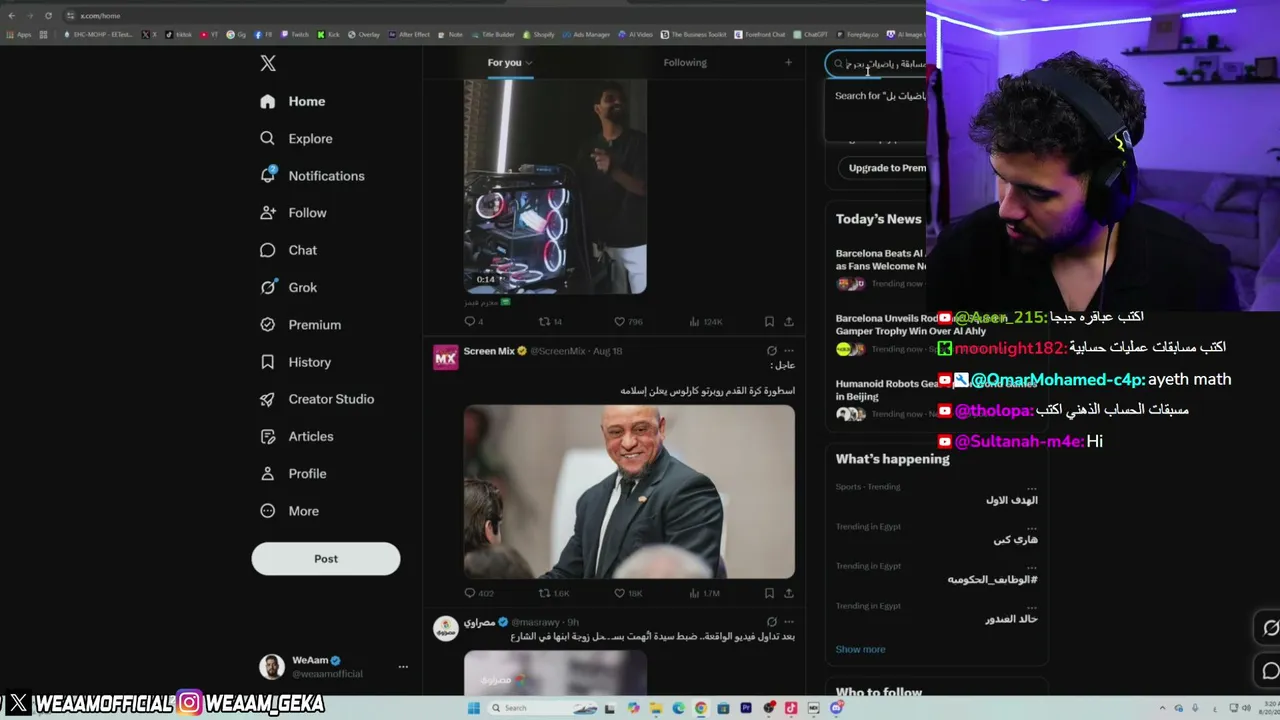Open Screen Mix account name link
Viewport: 1280px width, 720px height.
[489, 351]
